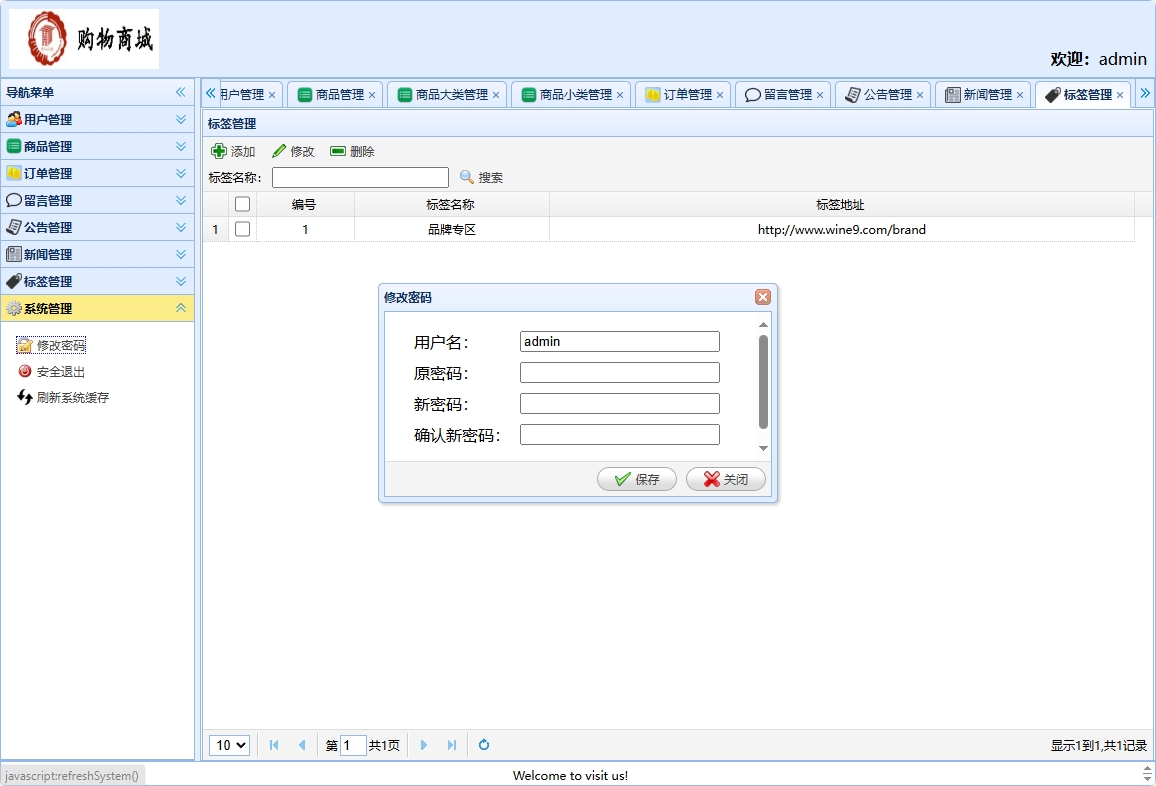This screenshot has height=786, width=1156.
Task: Click the 保存 (Save) button in dialog
Action: point(636,479)
